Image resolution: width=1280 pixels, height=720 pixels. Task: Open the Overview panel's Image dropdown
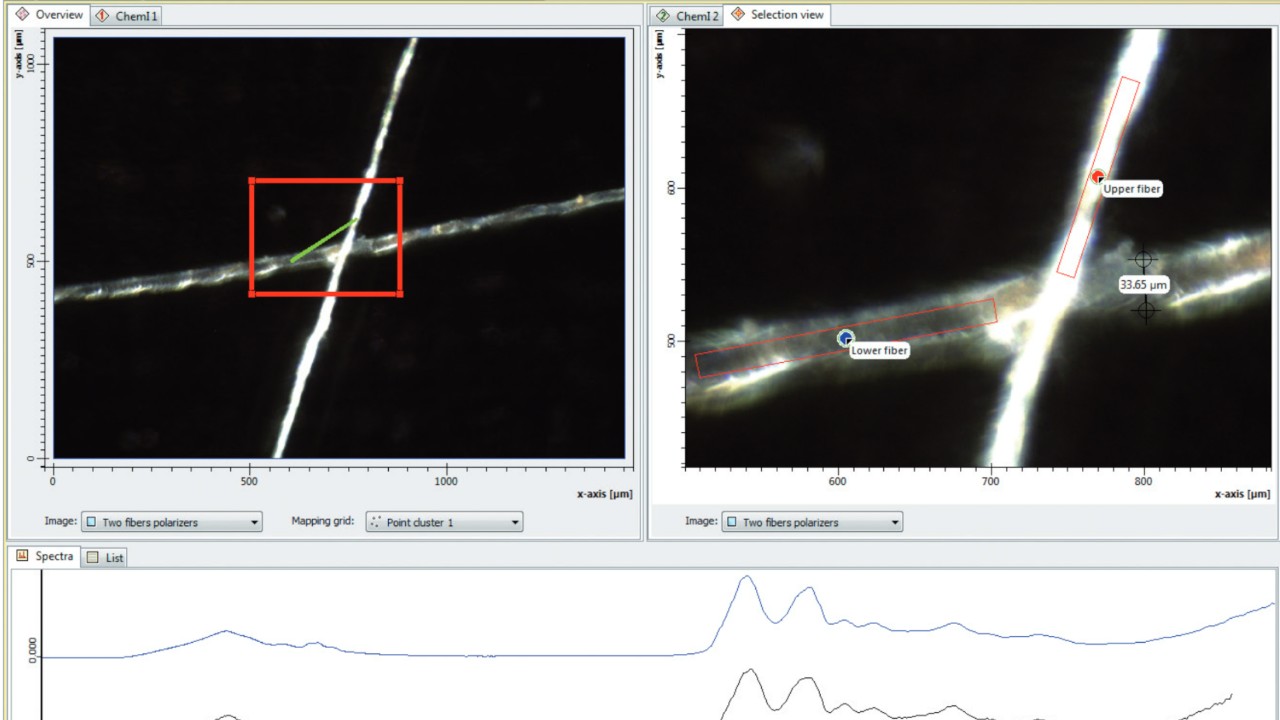(172, 522)
